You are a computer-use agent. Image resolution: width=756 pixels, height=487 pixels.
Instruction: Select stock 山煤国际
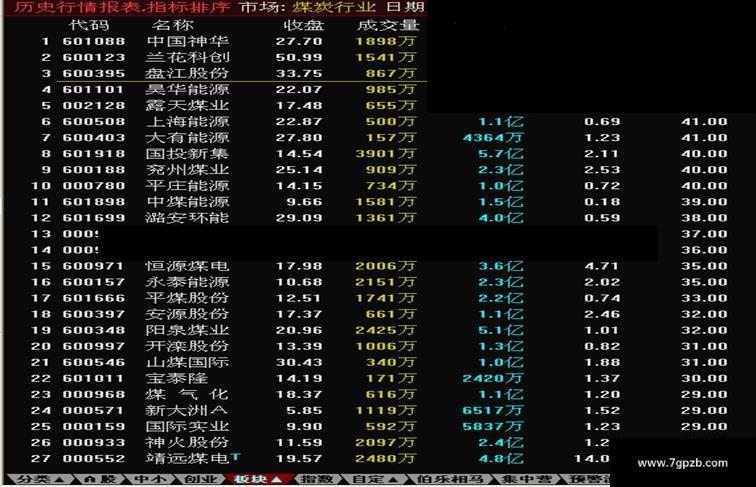click(187, 362)
